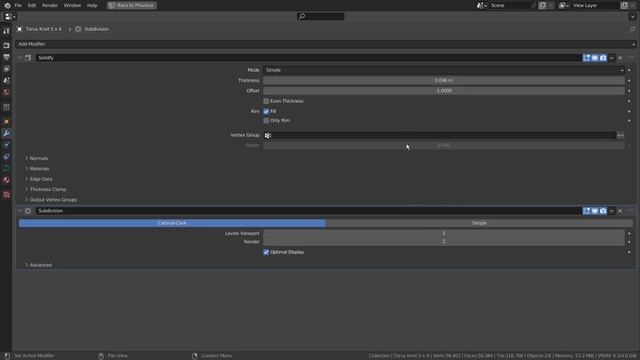Viewport: 640px width, 360px height.
Task: Click the Levels Viewport value field
Action: 444,233
